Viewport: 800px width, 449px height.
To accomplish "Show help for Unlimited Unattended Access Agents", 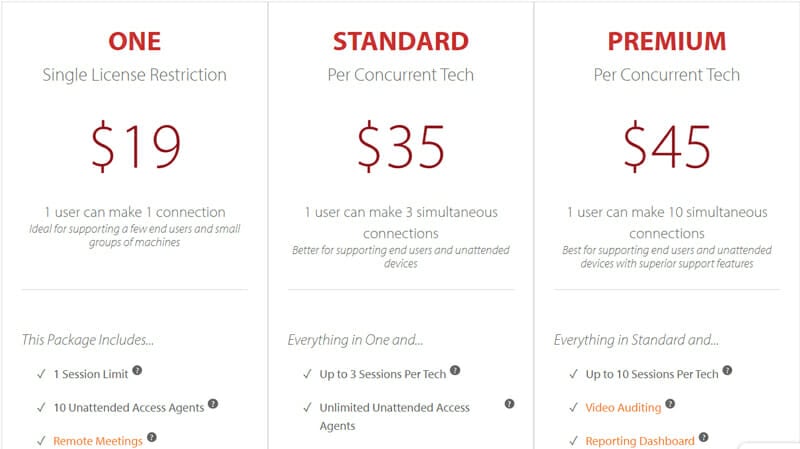I will pos(509,404).
